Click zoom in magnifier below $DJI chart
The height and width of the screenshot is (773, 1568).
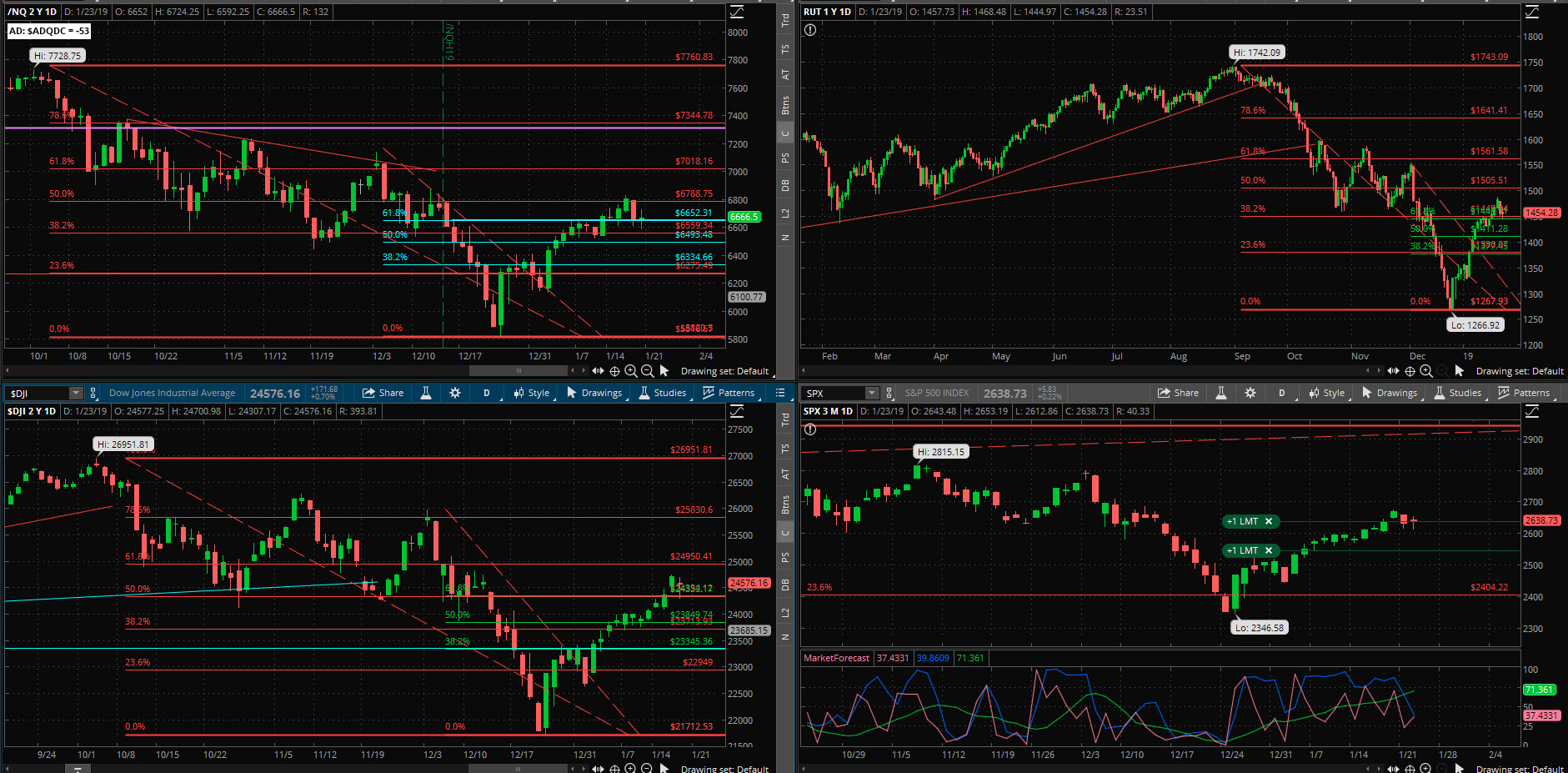click(x=631, y=769)
